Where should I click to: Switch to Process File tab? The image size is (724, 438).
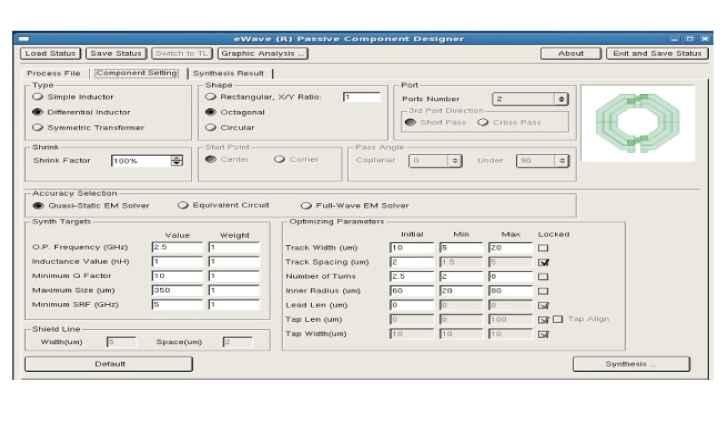[x=54, y=73]
